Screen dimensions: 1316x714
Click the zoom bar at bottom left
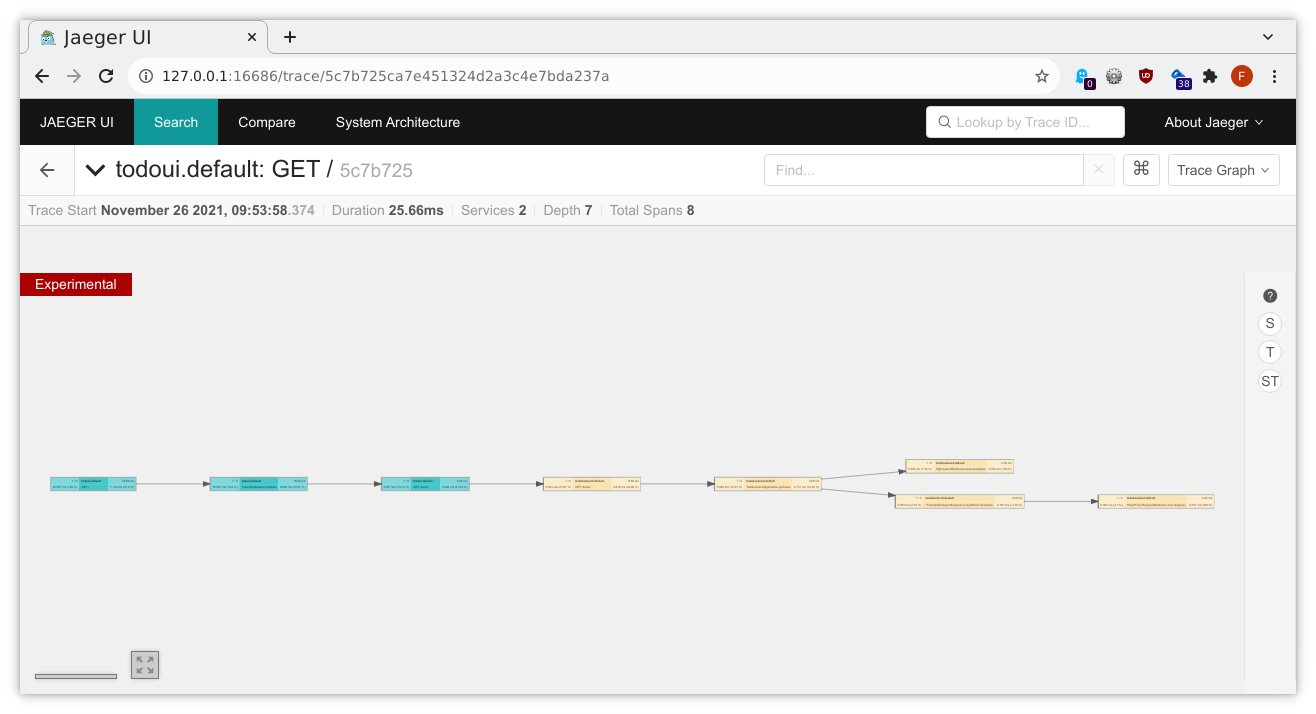[76, 677]
